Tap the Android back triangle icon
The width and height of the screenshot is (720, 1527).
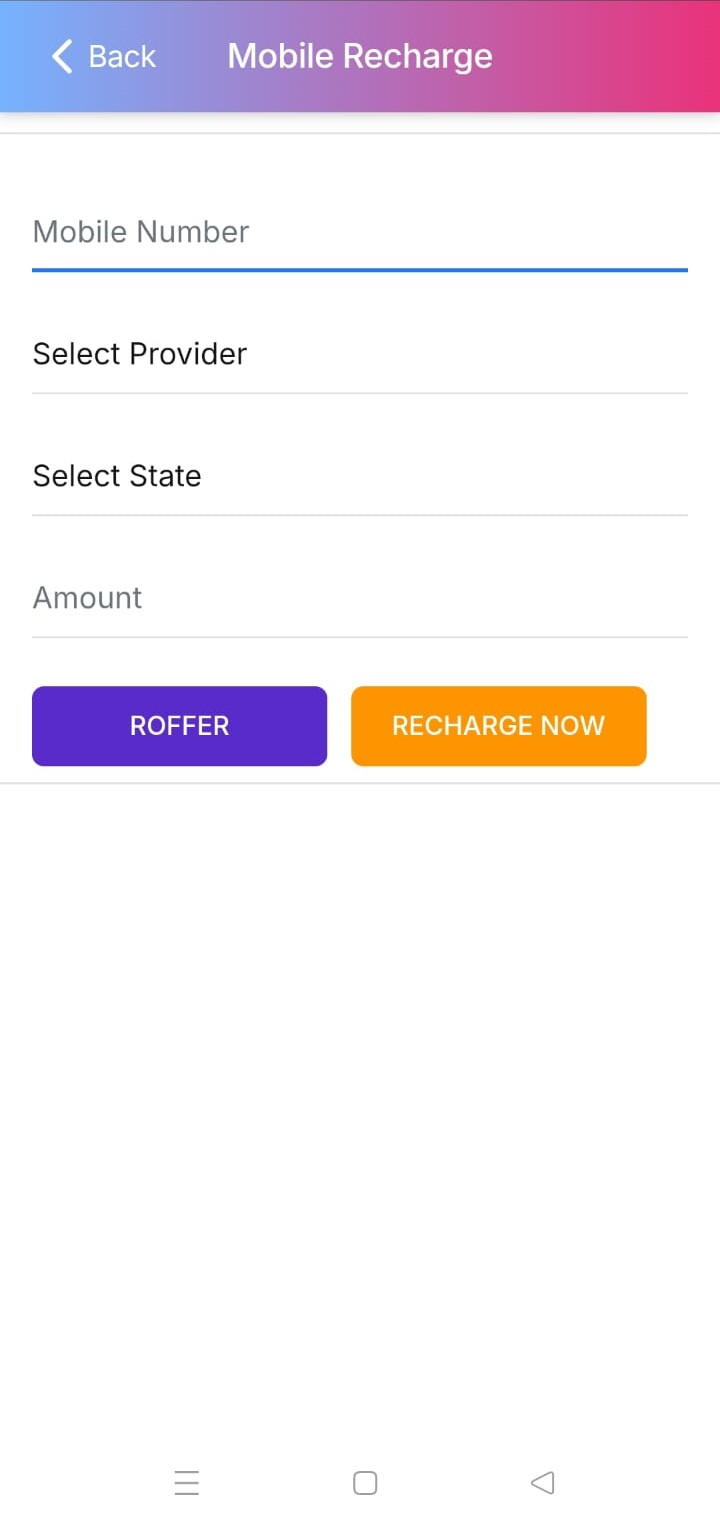(x=542, y=1482)
